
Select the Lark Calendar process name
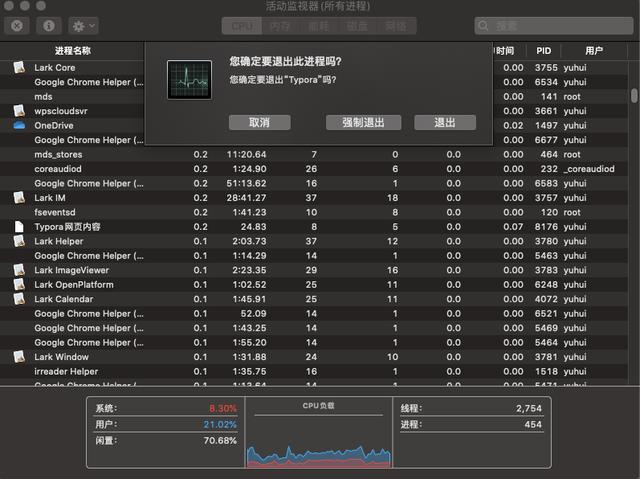point(64,299)
